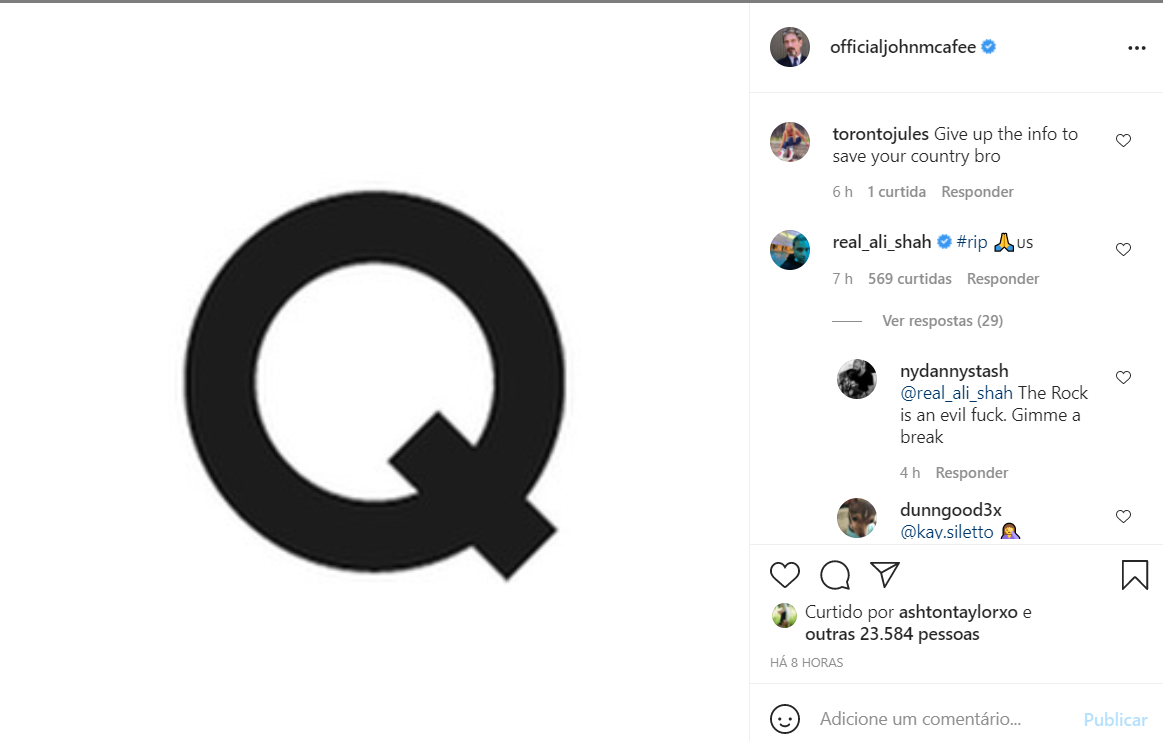This screenshot has height=741, width=1163.
Task: Open the three-dot more options menu
Action: (1136, 48)
